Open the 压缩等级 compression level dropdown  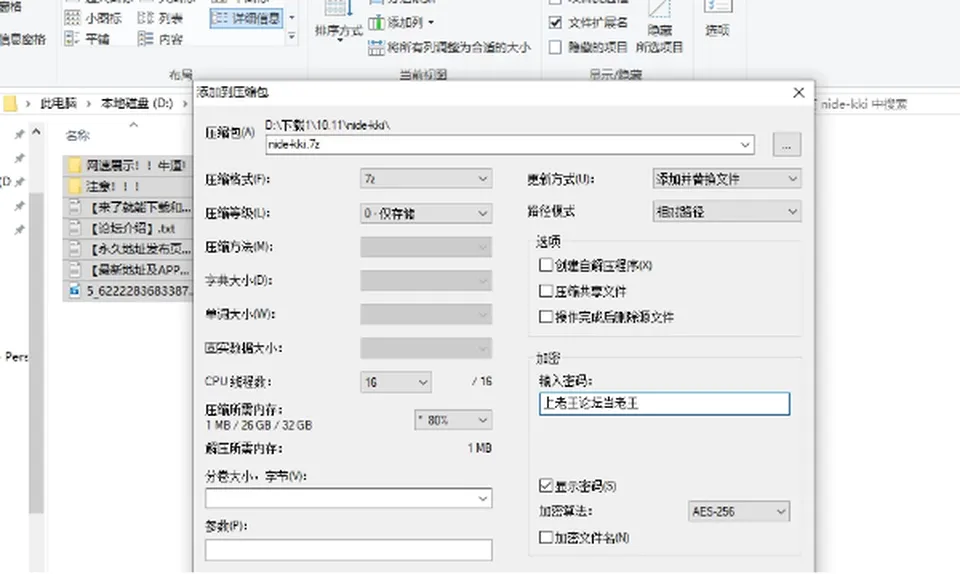click(426, 213)
